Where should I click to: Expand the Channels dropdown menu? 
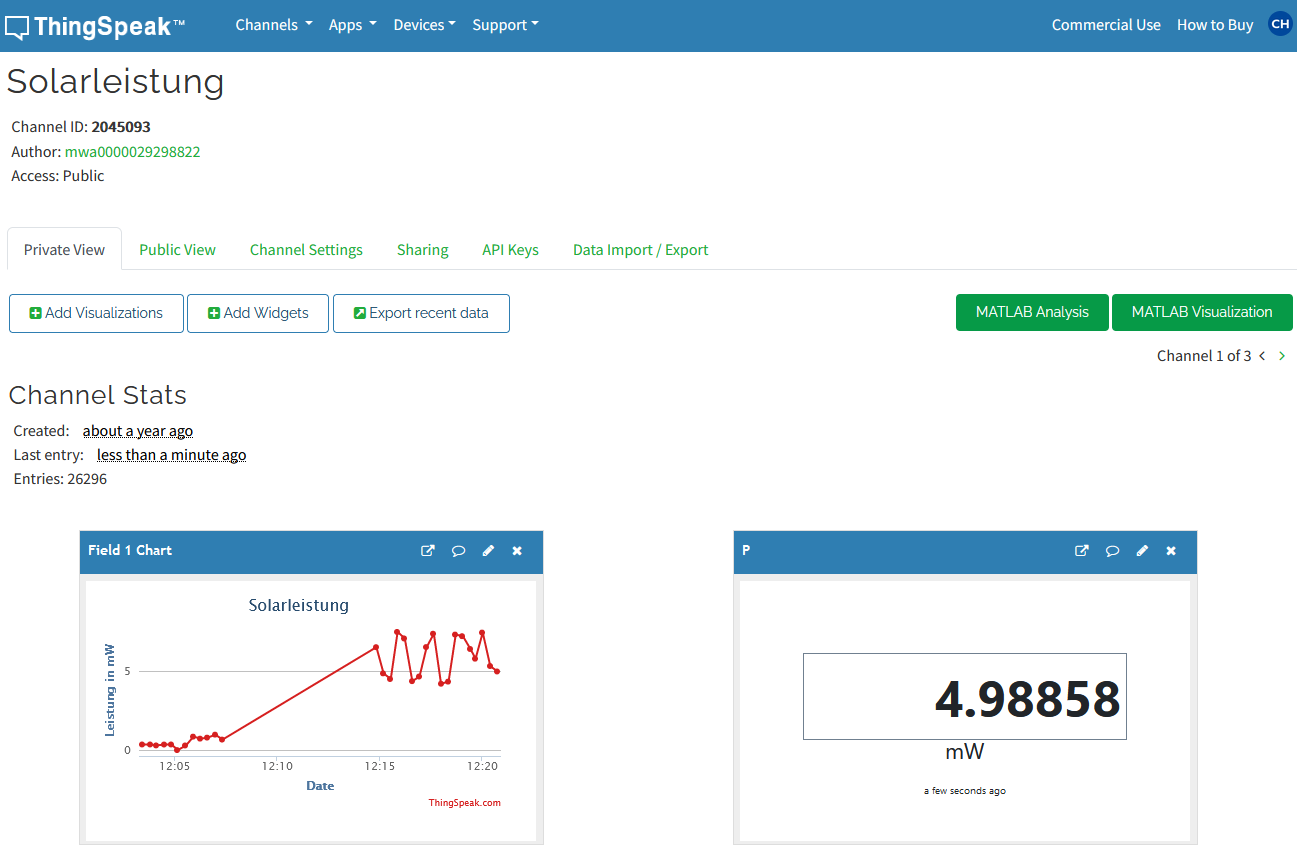[x=273, y=25]
